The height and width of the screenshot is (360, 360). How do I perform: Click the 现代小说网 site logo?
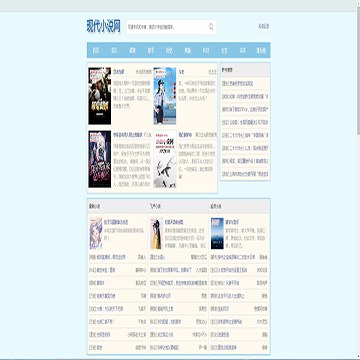click(x=104, y=26)
